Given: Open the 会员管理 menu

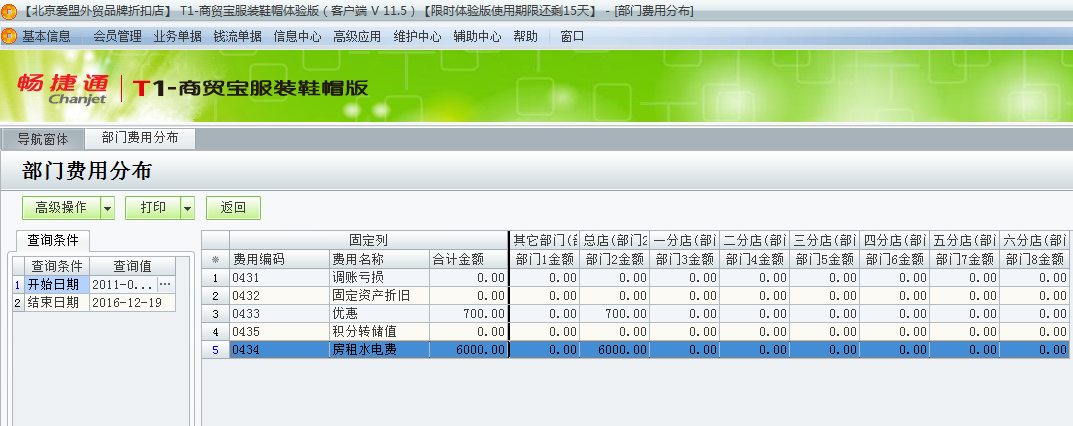Looking at the screenshot, I should [x=118, y=36].
